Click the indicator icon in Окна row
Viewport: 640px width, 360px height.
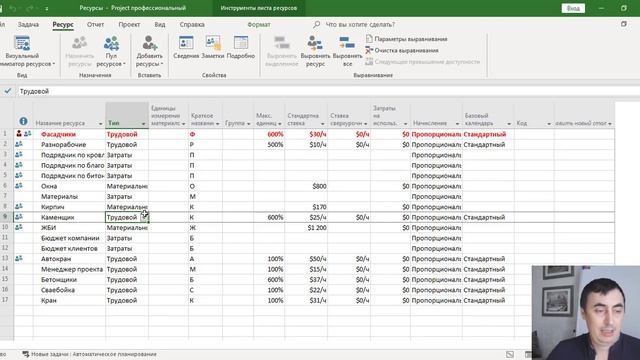pyautogui.click(x=19, y=186)
